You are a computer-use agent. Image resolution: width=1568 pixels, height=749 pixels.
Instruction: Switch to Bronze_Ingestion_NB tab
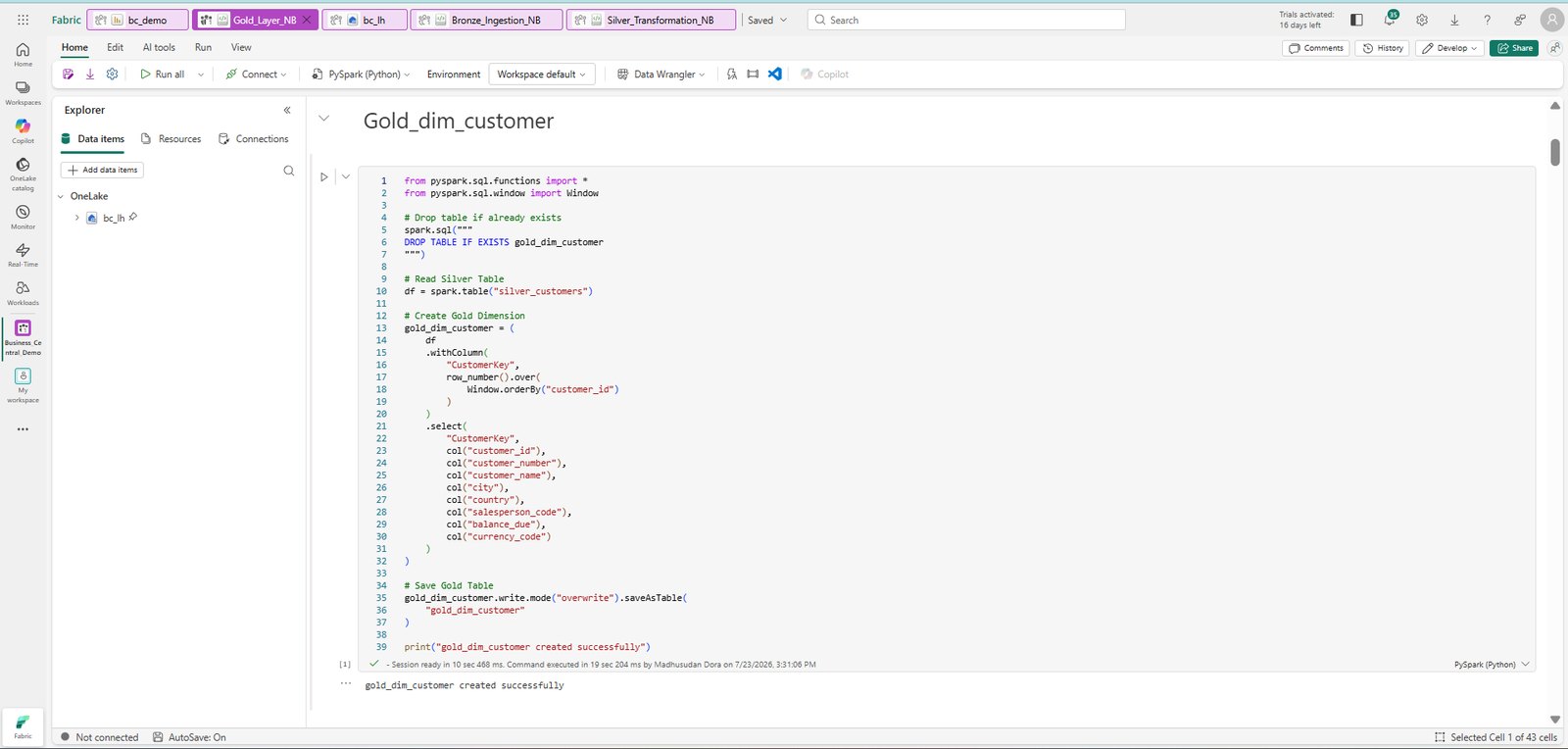point(486,20)
